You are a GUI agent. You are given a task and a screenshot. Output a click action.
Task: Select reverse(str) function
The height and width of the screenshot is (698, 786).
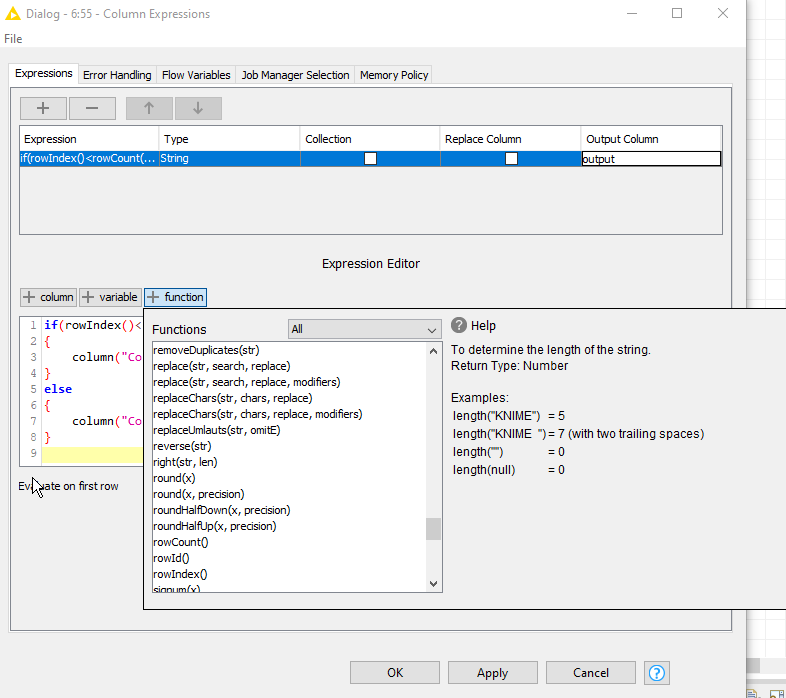point(289,446)
